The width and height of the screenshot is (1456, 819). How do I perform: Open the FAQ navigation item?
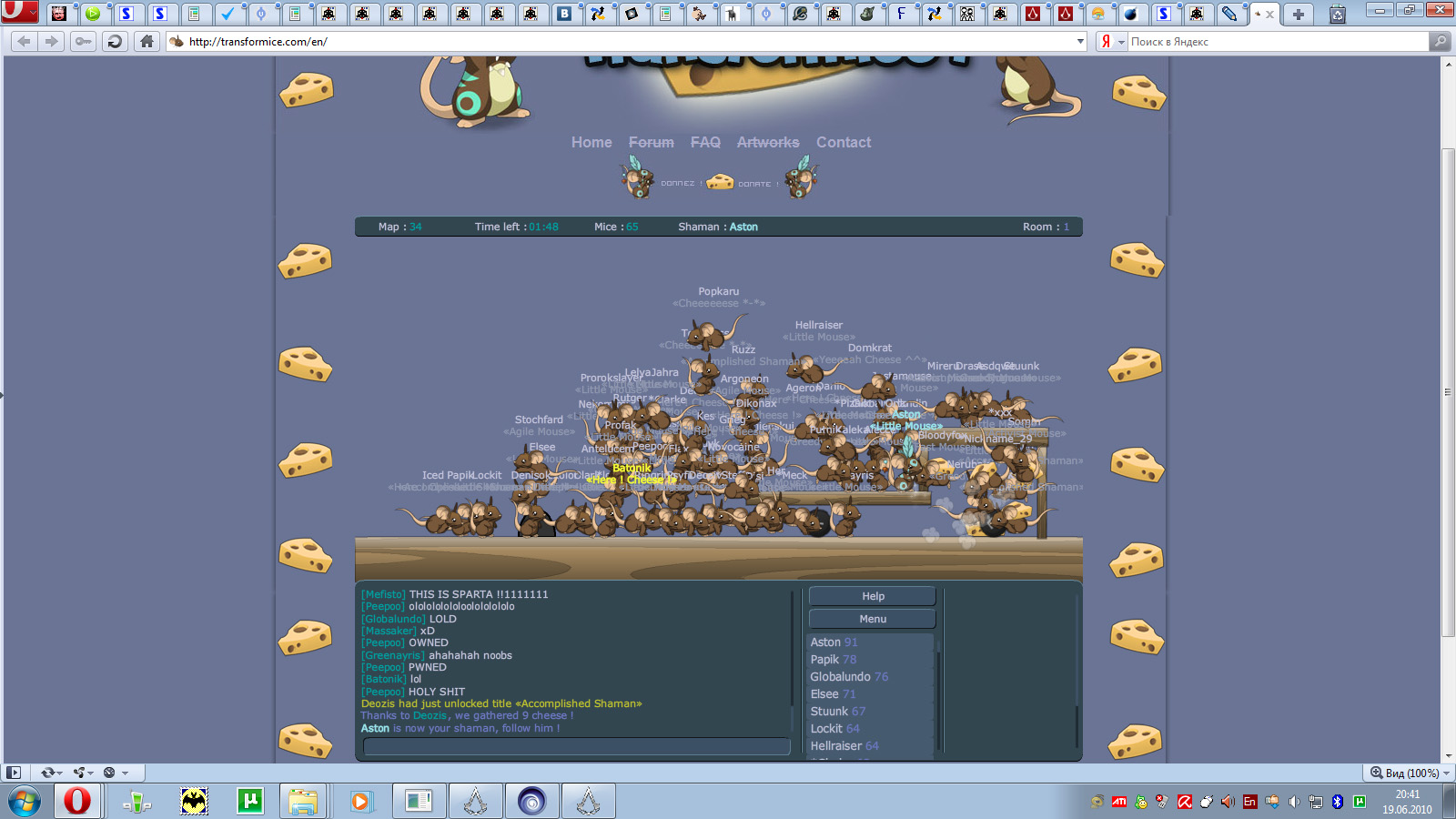[705, 142]
